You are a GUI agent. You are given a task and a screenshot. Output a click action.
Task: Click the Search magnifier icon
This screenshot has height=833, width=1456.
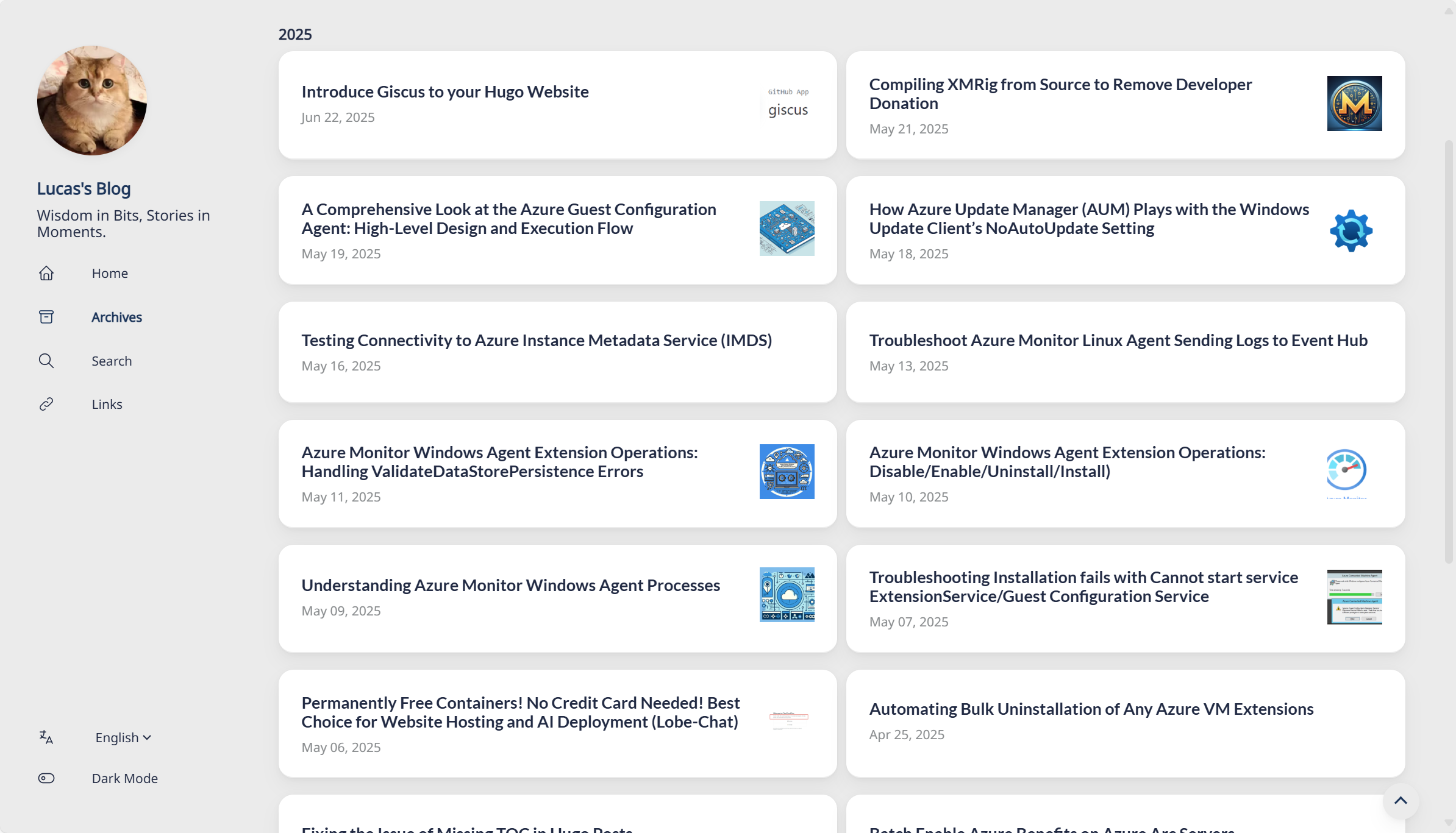pyautogui.click(x=46, y=361)
